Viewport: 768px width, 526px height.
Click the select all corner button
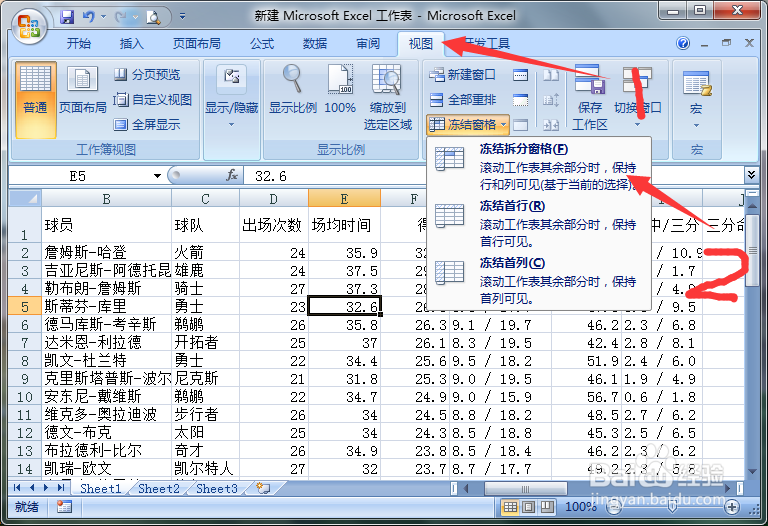25,198
